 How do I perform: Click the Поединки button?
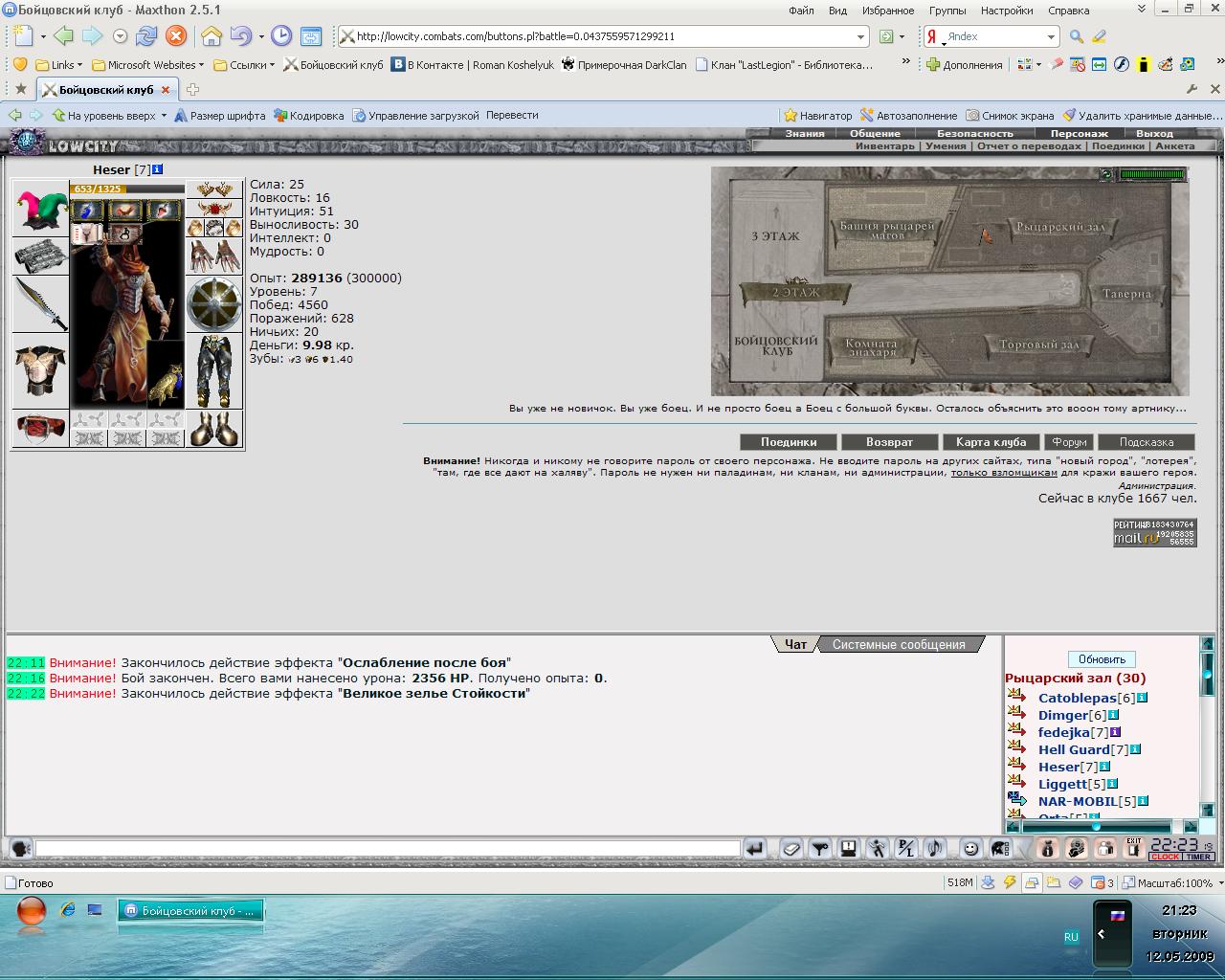point(789,442)
